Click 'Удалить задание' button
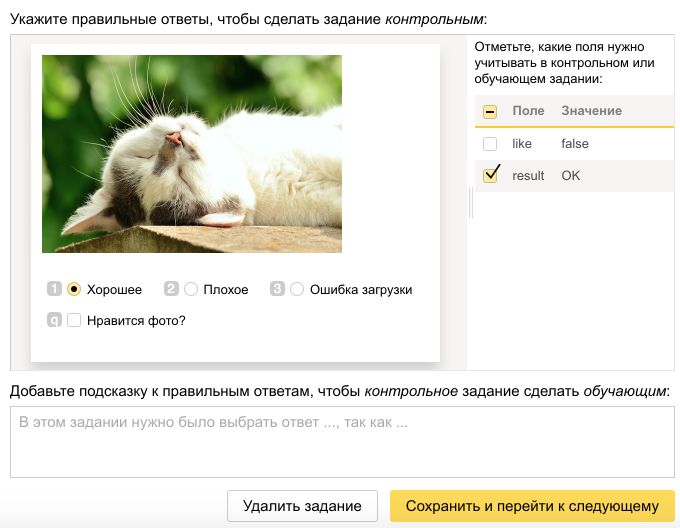This screenshot has height=528, width=680. [302, 506]
